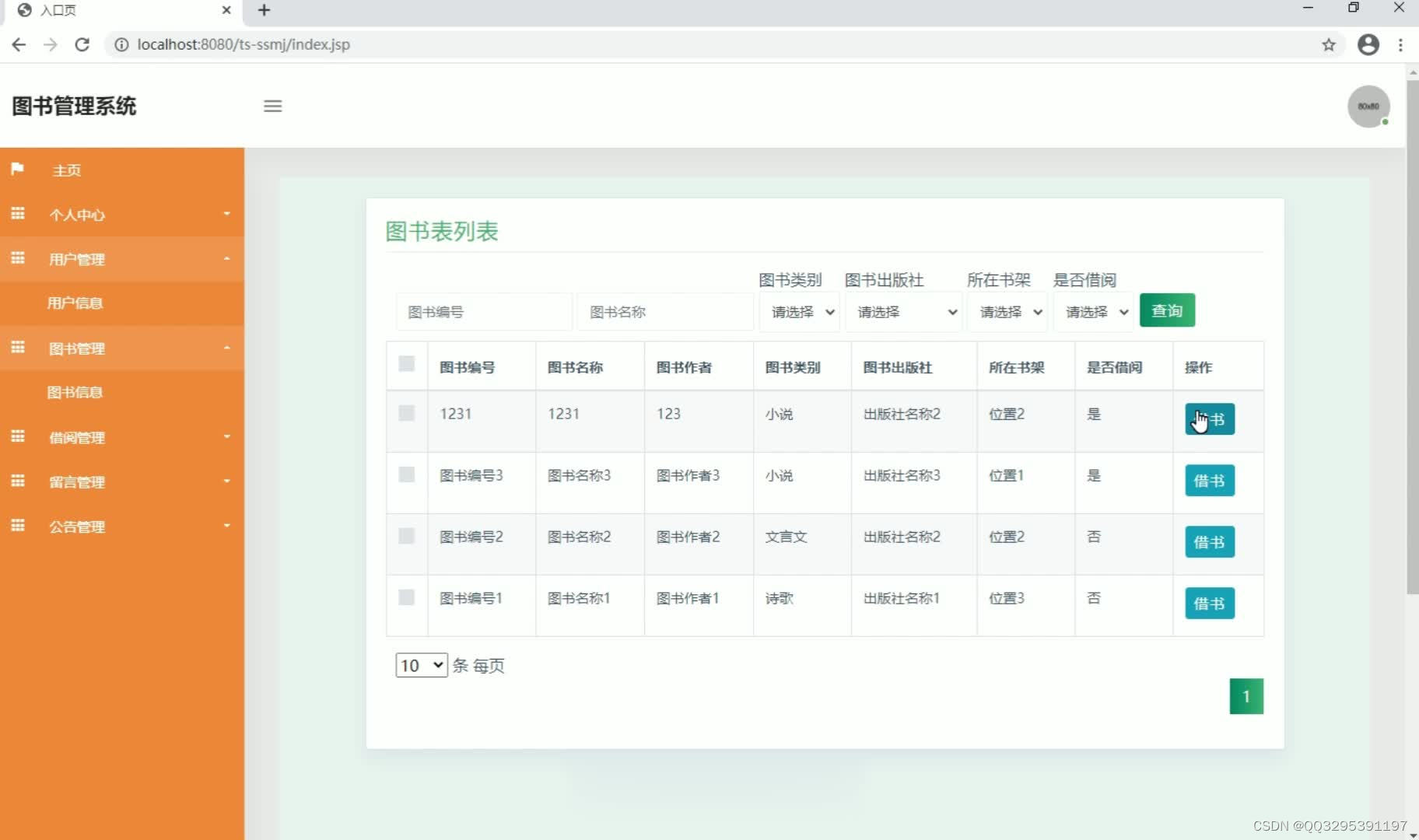1419x840 pixels.
Task: Open the 所在书架 filter dropdown
Action: point(1007,312)
